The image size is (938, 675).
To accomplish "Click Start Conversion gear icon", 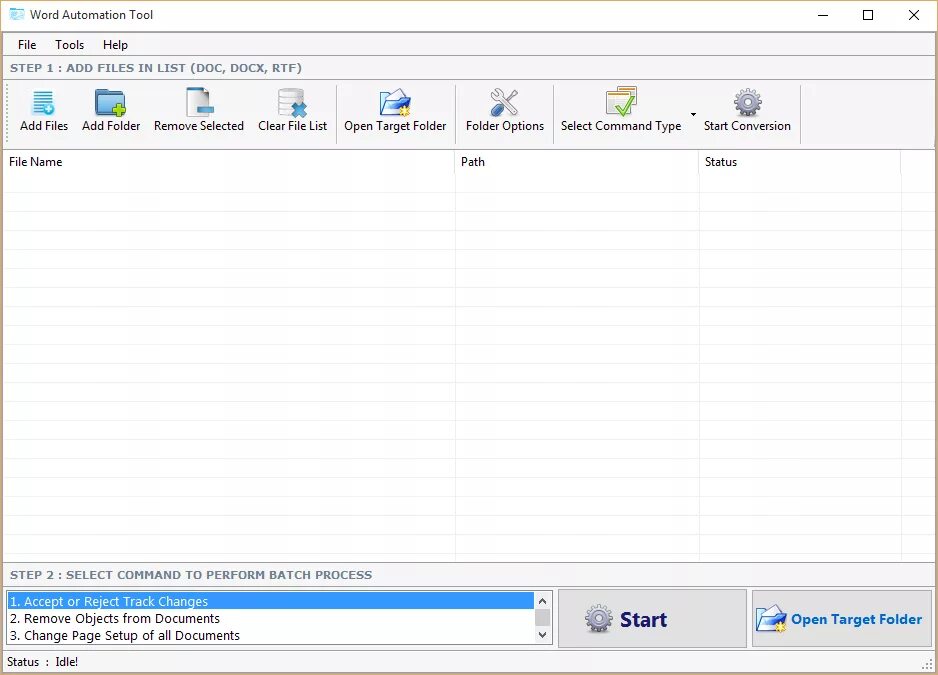I will click(x=748, y=103).
